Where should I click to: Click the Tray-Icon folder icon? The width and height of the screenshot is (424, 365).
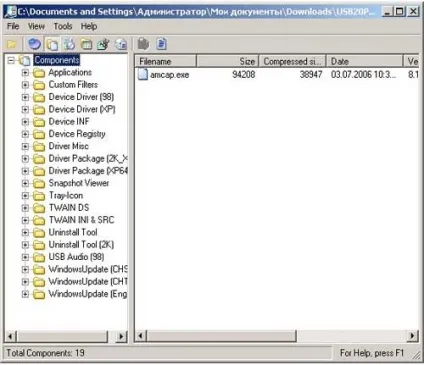[x=39, y=196]
